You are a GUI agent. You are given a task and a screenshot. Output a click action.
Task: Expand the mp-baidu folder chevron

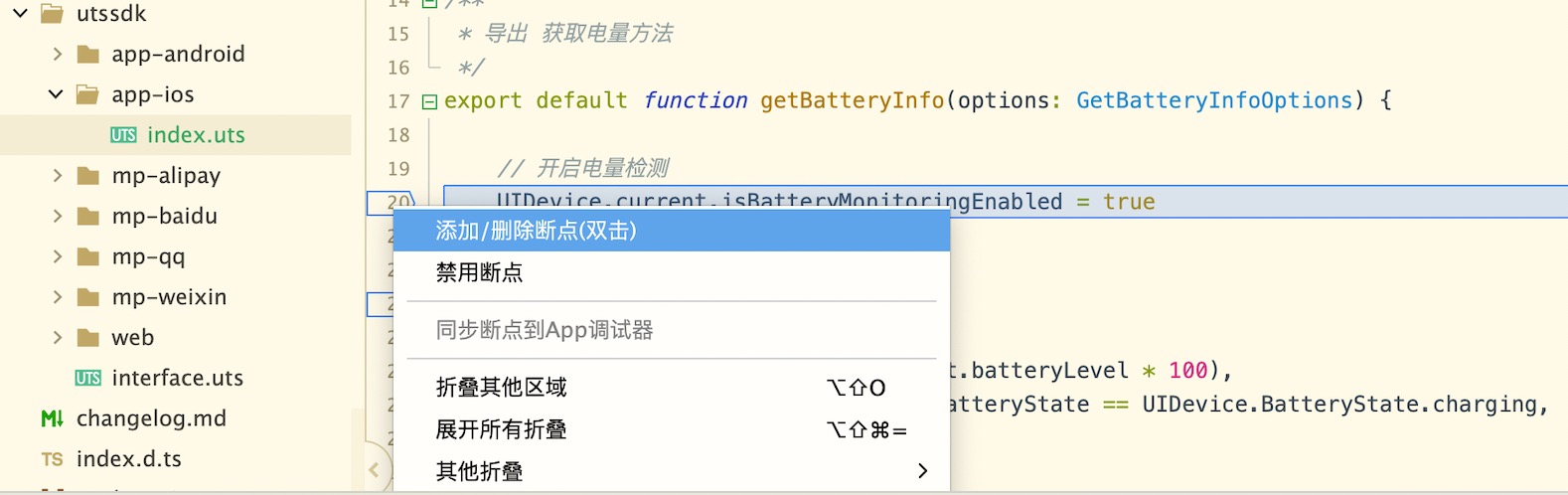click(x=57, y=217)
